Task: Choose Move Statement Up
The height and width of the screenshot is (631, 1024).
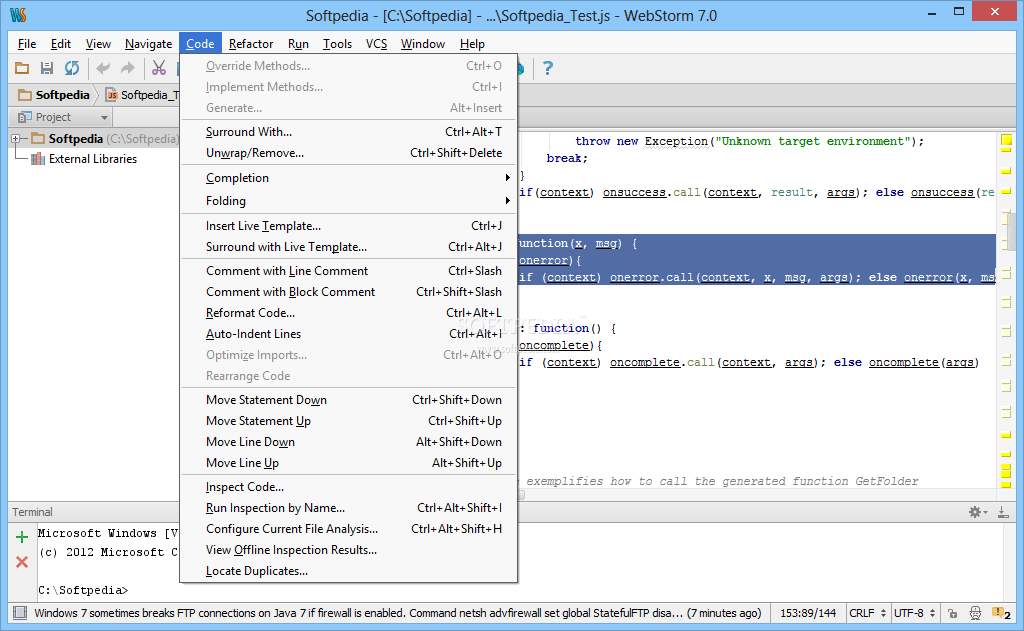Action: [x=349, y=421]
